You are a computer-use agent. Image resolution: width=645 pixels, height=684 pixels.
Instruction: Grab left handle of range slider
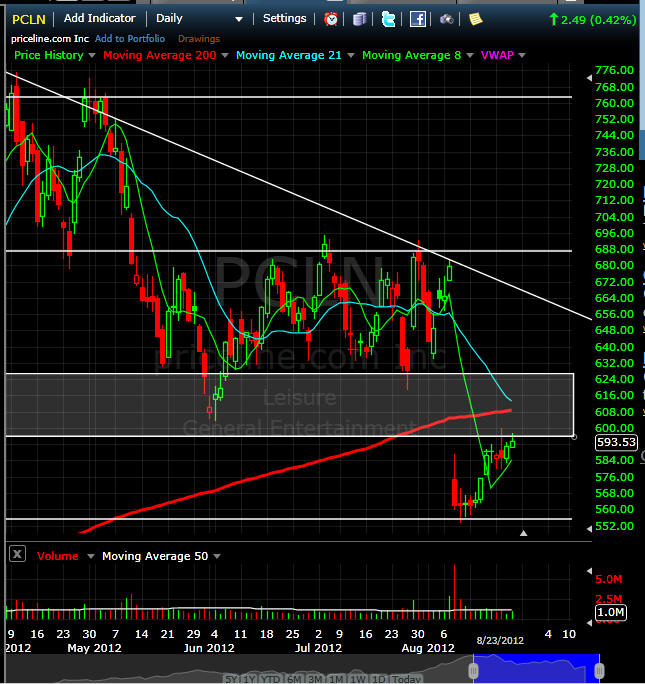click(x=474, y=670)
